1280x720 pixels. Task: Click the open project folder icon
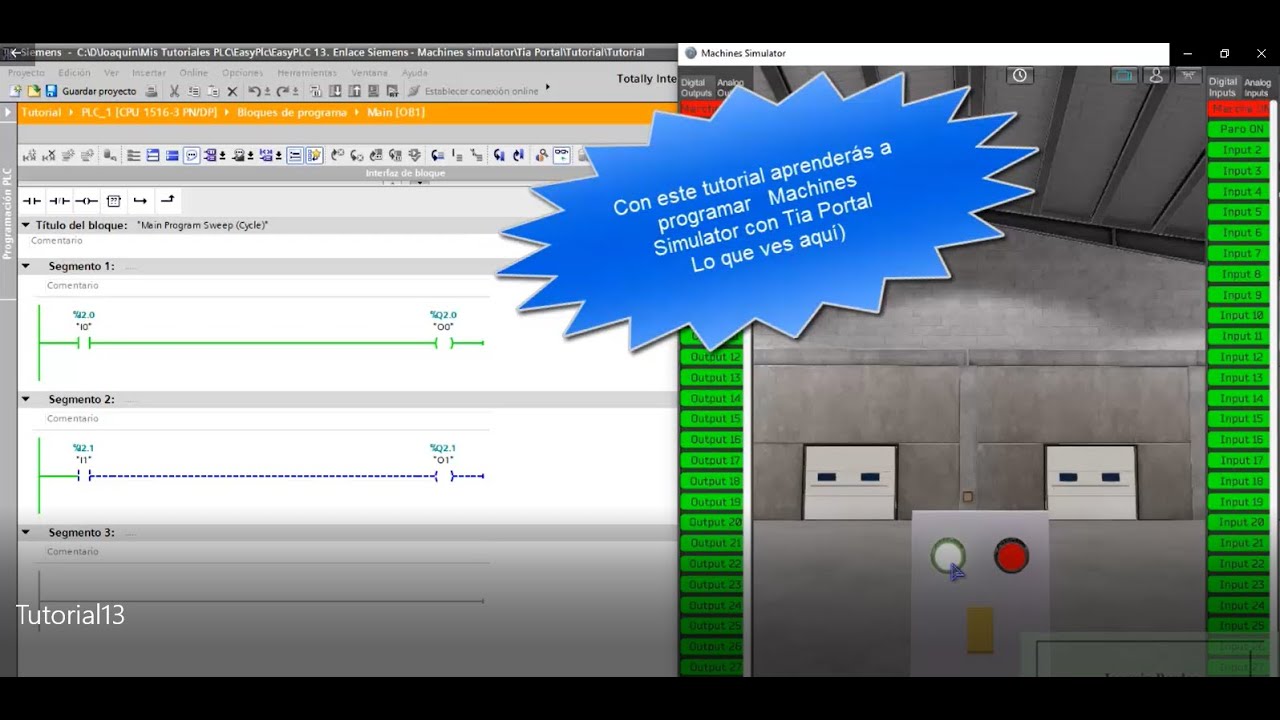33,91
